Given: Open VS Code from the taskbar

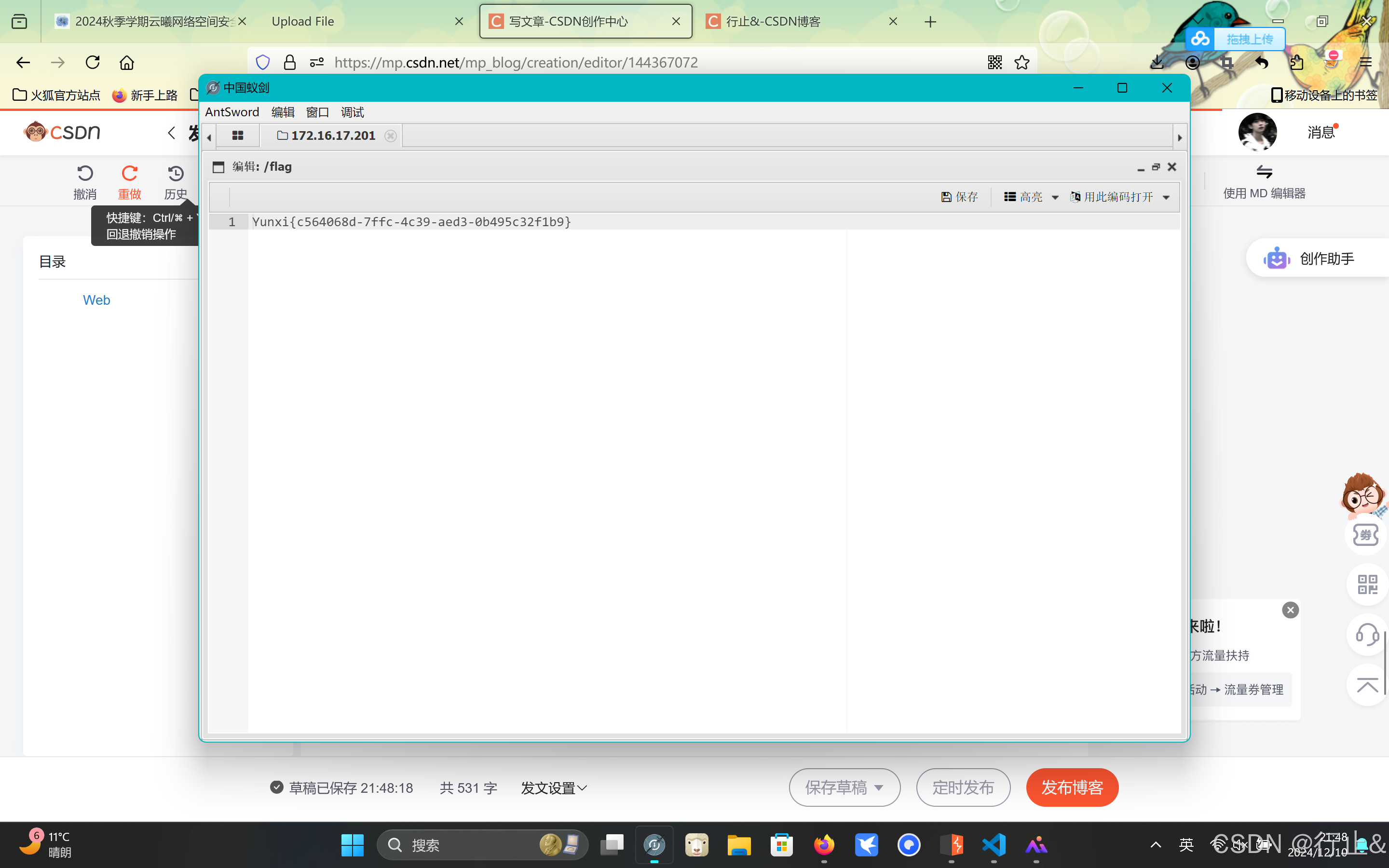Looking at the screenshot, I should (994, 845).
